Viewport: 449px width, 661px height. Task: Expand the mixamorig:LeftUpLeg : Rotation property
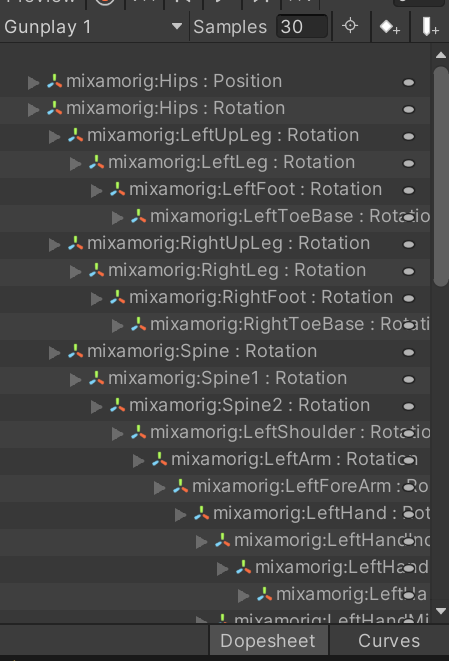[x=54, y=136]
